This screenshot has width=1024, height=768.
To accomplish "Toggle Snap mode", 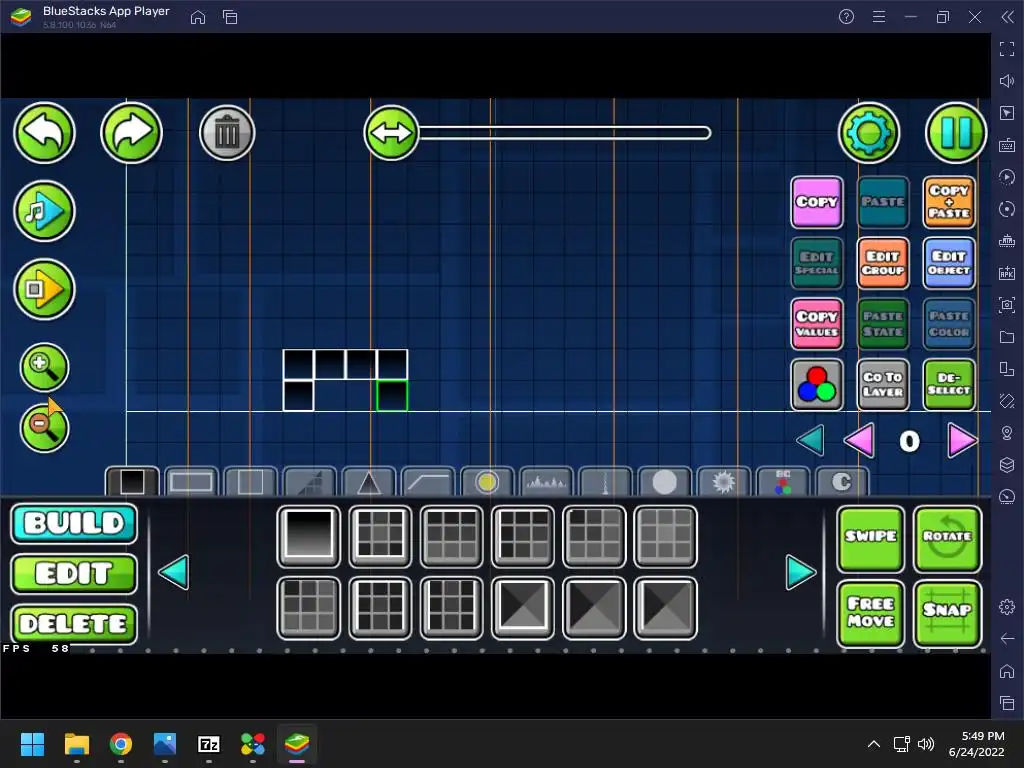I will click(x=948, y=613).
